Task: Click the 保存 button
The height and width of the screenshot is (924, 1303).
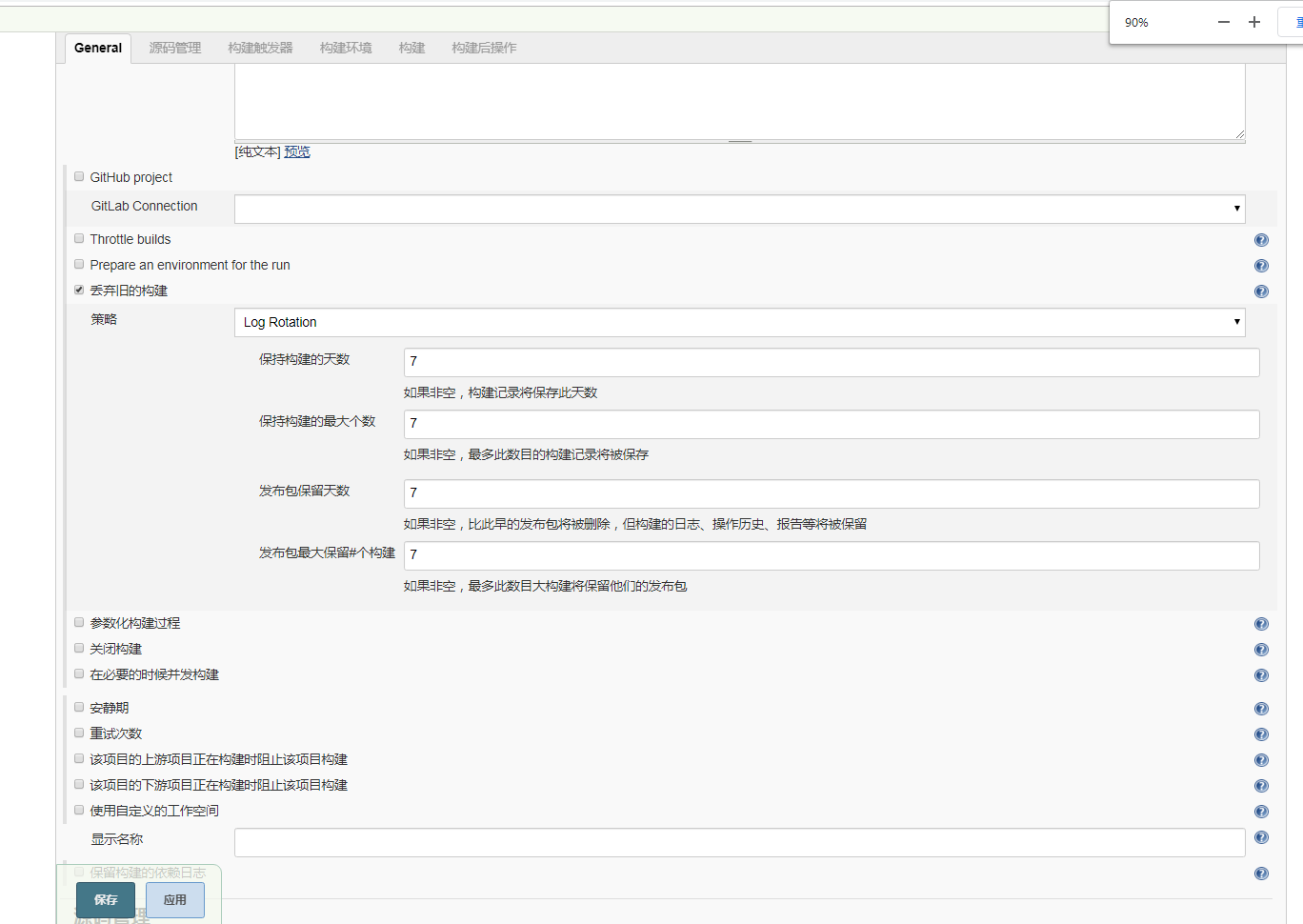Action: [x=105, y=899]
